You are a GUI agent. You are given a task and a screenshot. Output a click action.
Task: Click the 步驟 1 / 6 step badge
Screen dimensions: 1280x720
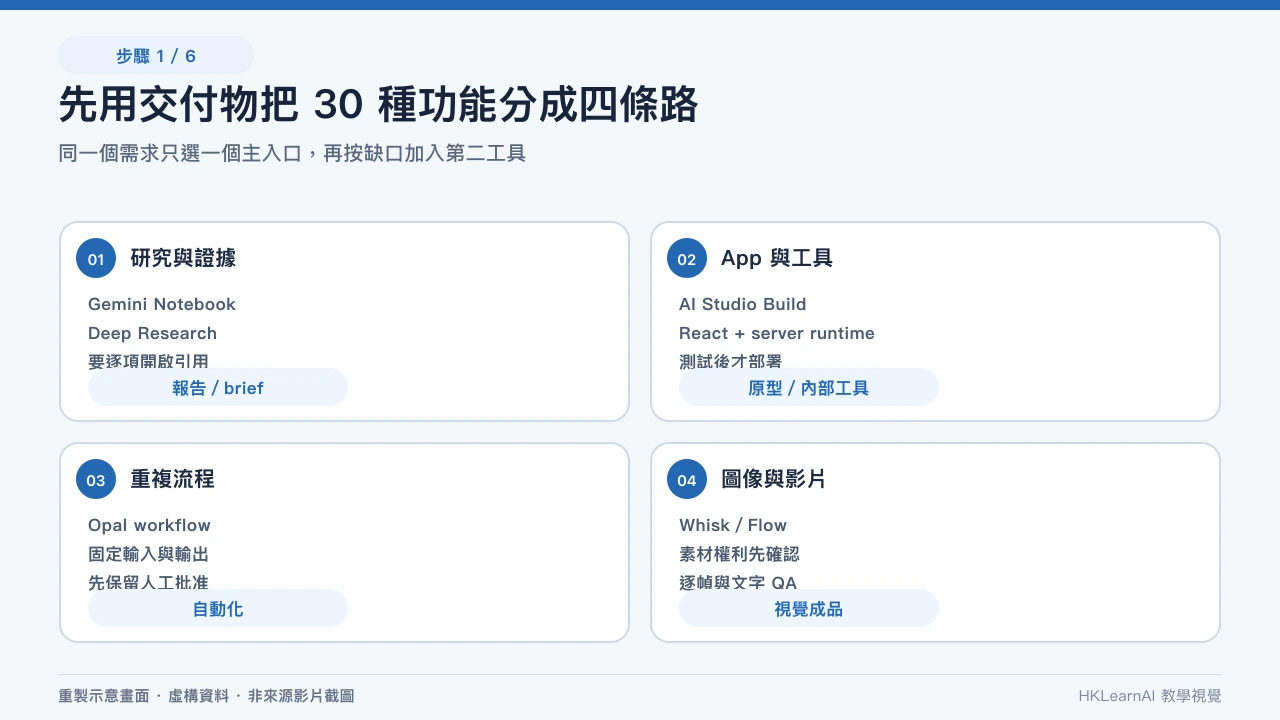156,56
